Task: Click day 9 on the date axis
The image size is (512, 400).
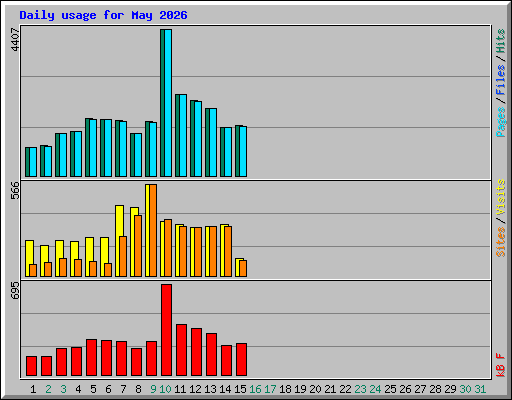Action: 153,389
